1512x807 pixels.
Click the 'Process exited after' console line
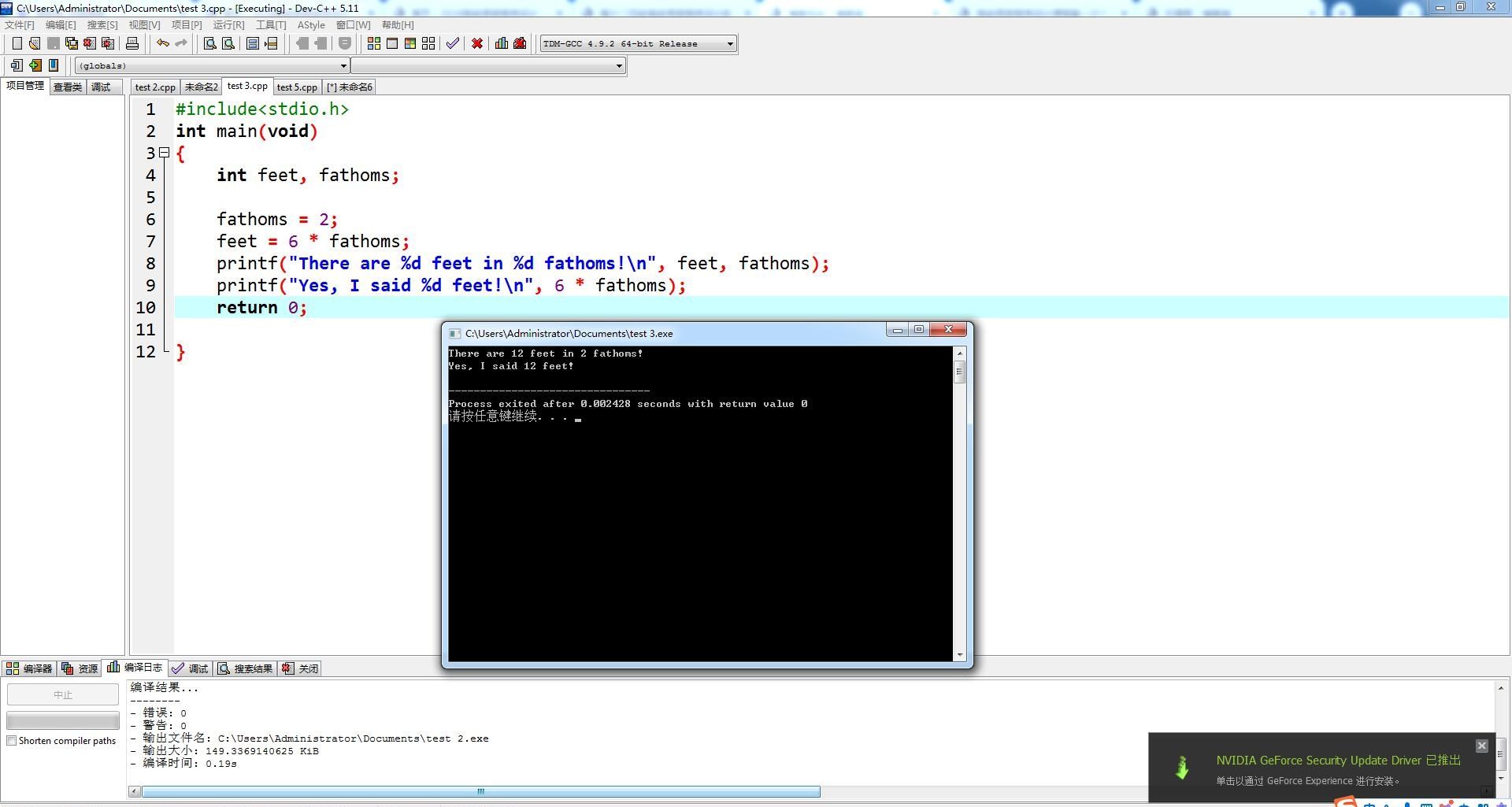(x=628, y=404)
